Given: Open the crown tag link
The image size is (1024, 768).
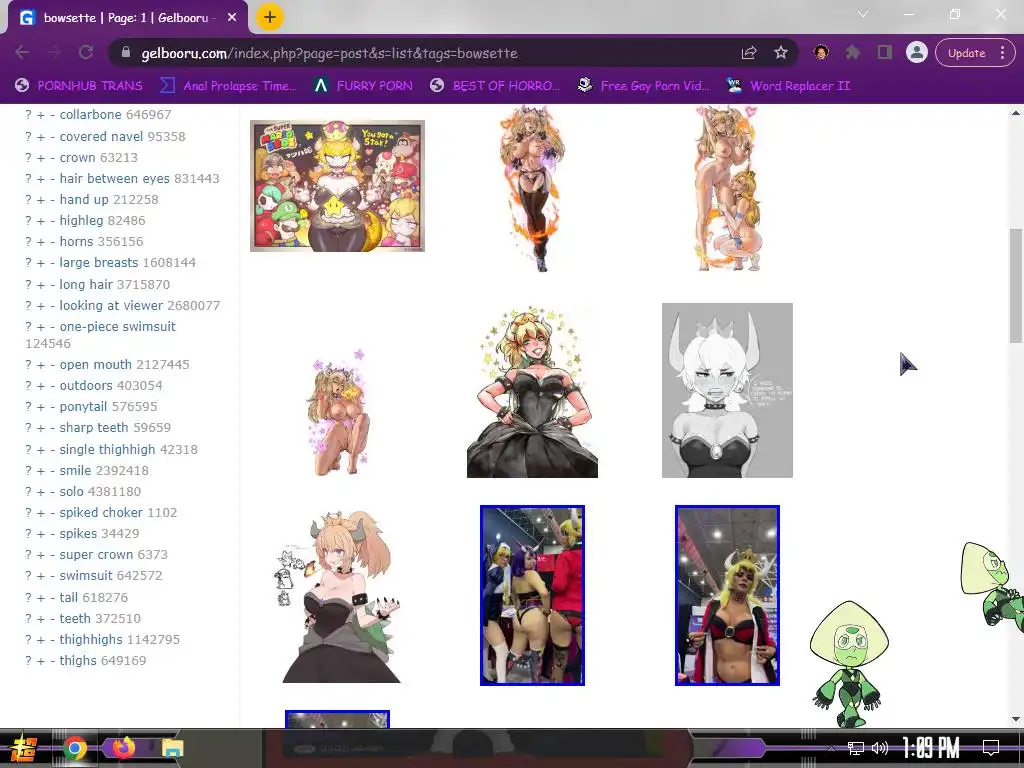Looking at the screenshot, I should coord(77,157).
